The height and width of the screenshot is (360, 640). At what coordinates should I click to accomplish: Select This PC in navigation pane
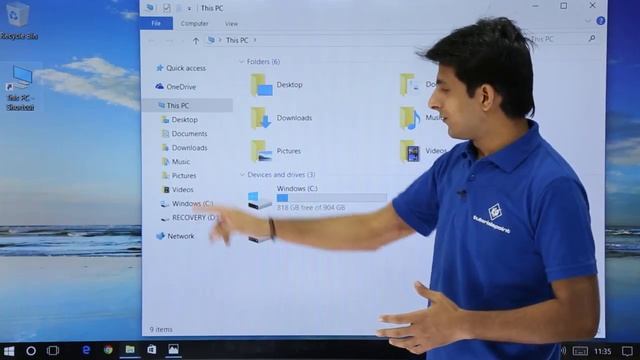[x=188, y=105]
